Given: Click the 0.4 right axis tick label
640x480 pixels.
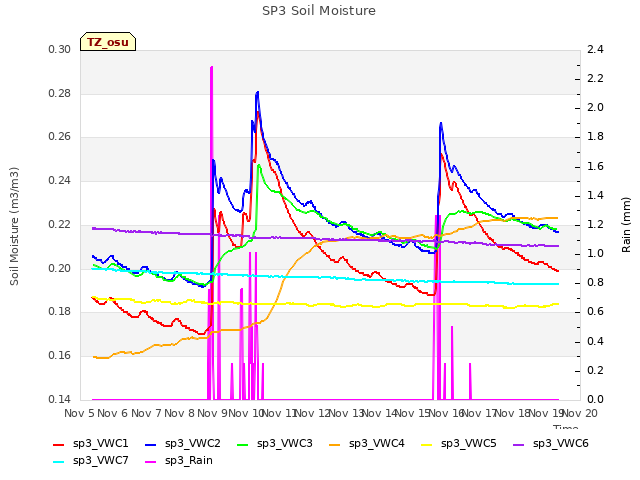Looking at the screenshot, I should click(x=595, y=342).
